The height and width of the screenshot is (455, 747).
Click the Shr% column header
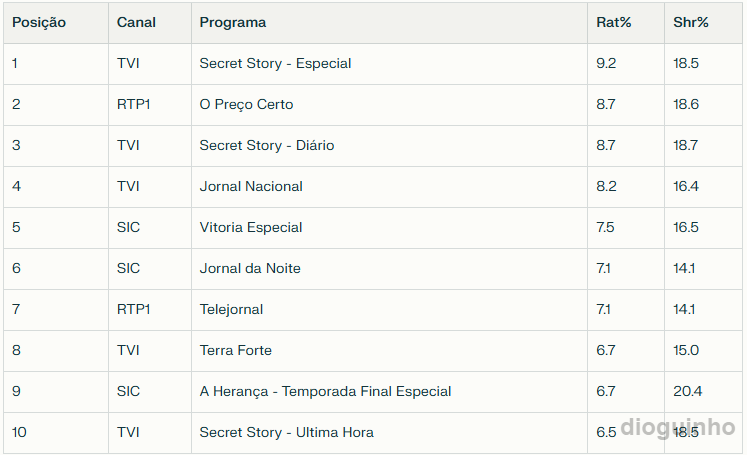coord(690,22)
